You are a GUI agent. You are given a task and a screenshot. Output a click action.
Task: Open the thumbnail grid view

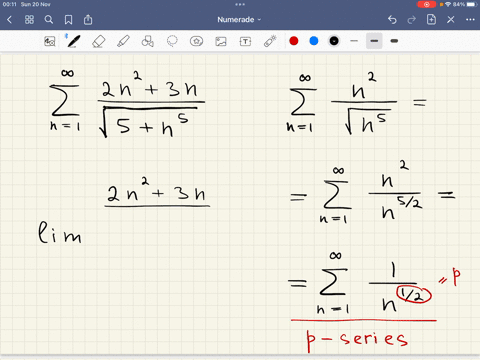[x=29, y=20]
